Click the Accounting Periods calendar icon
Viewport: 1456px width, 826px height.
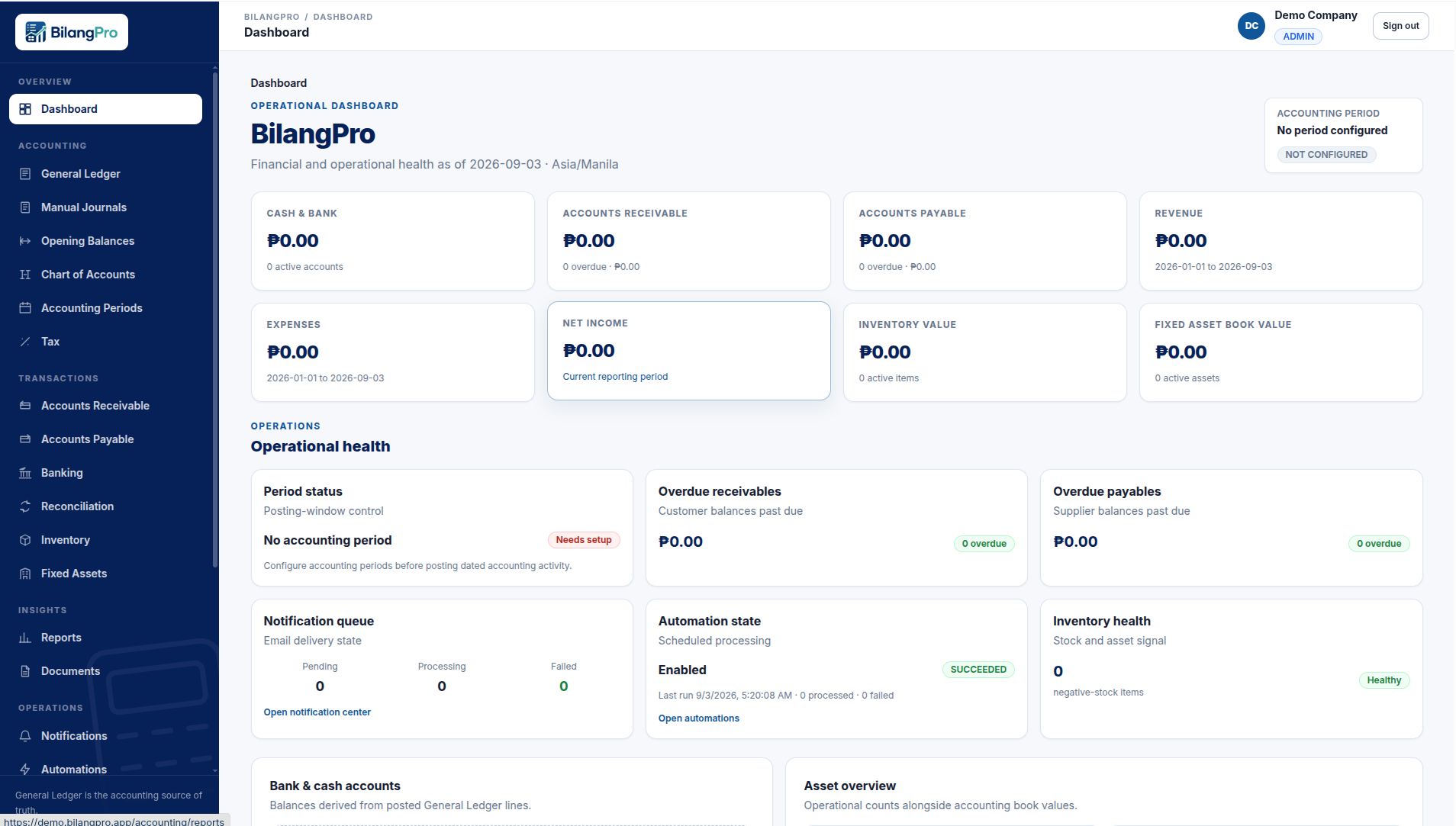[25, 308]
